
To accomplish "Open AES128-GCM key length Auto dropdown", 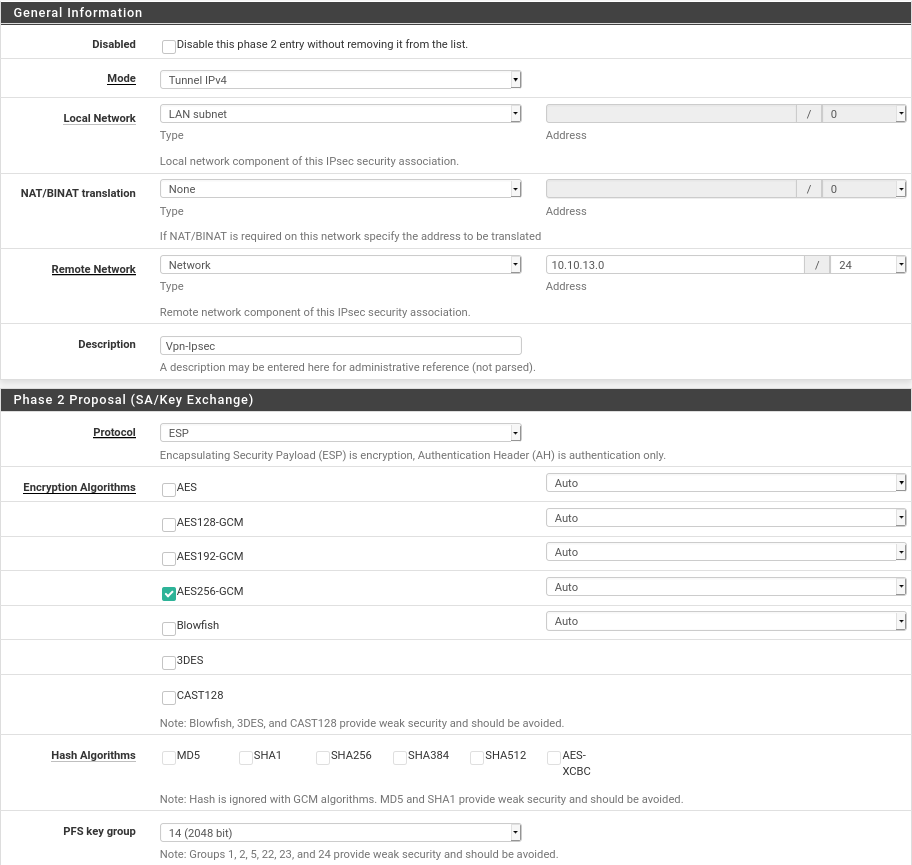I will (726, 518).
